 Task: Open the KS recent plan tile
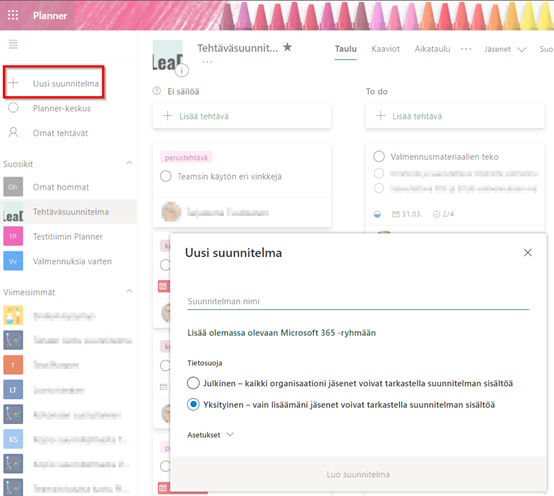[x=13, y=439]
